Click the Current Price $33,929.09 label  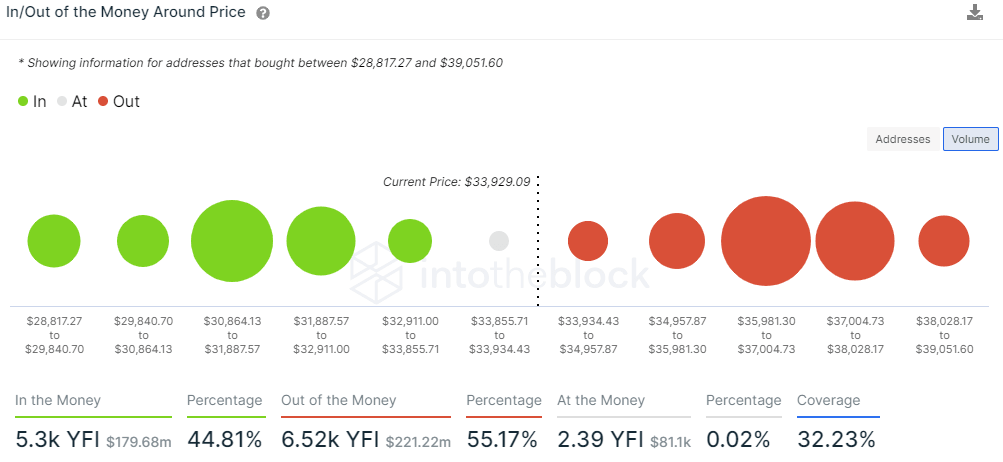coord(455,183)
